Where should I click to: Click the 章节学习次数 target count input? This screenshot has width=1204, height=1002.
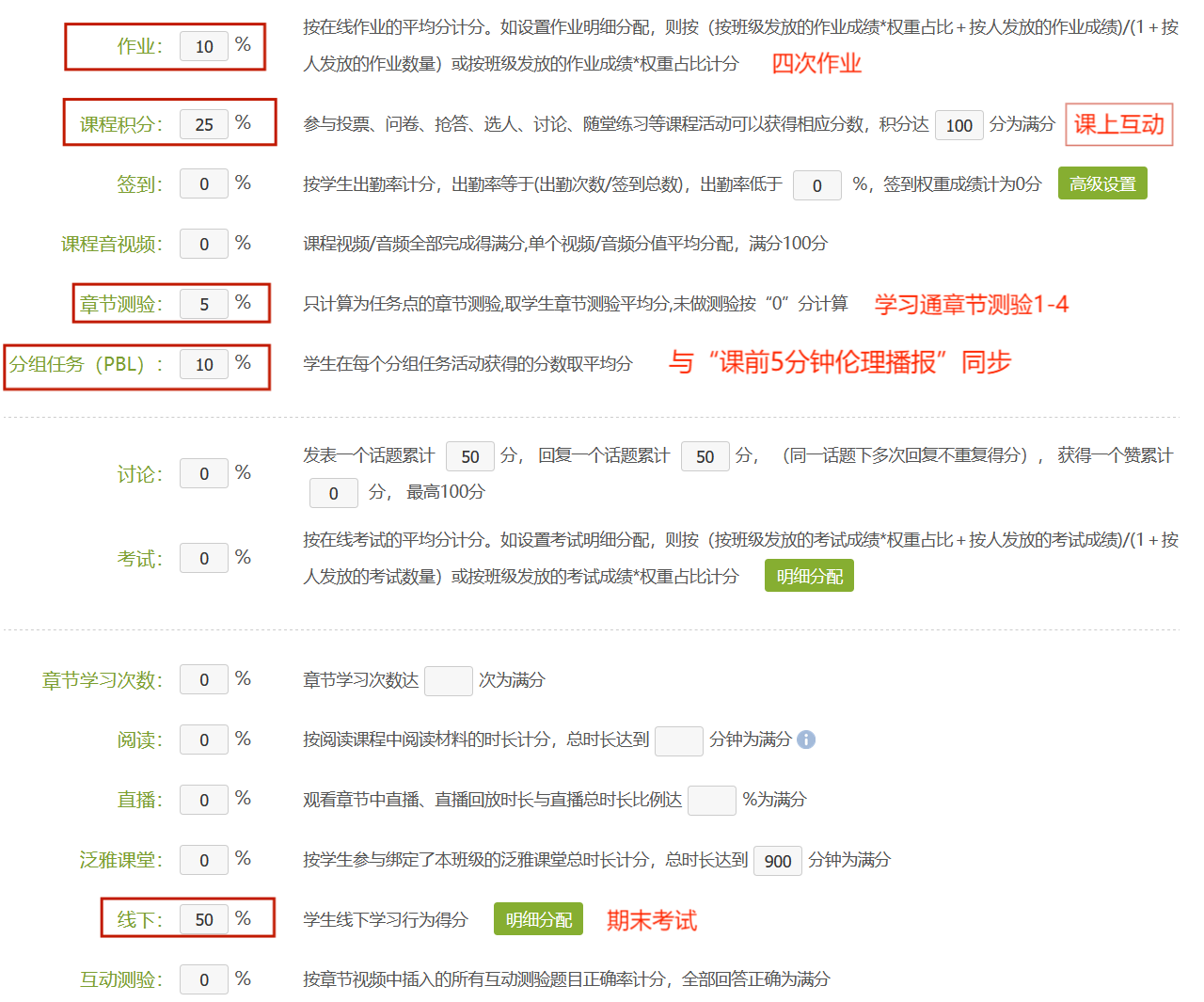coord(449,680)
